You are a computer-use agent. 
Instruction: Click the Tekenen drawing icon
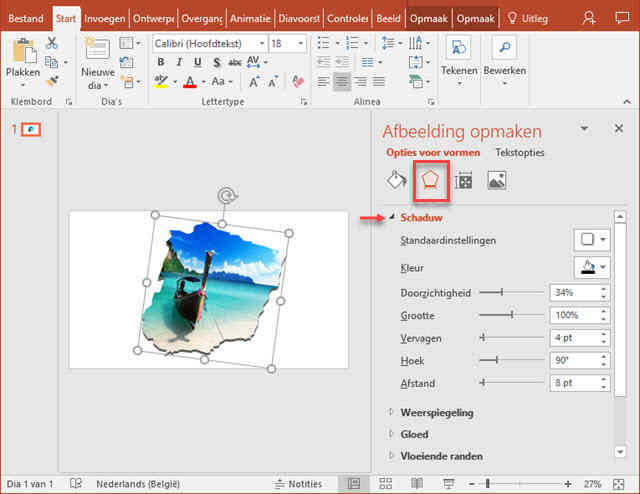[x=459, y=48]
